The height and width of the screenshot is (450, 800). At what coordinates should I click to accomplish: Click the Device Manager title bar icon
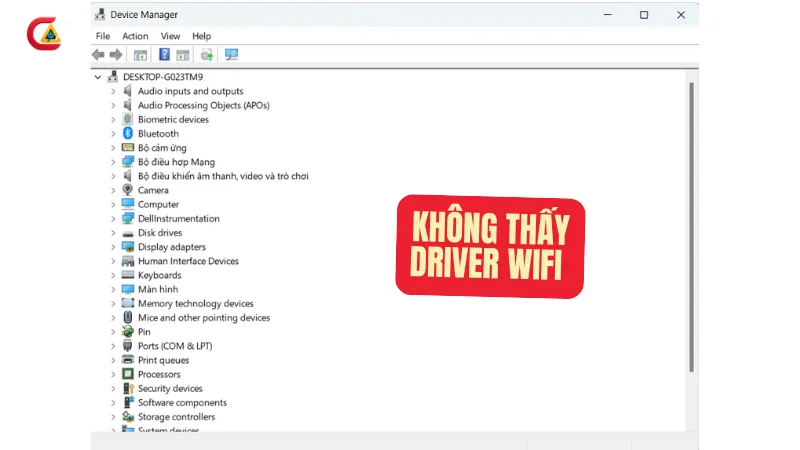click(x=100, y=14)
